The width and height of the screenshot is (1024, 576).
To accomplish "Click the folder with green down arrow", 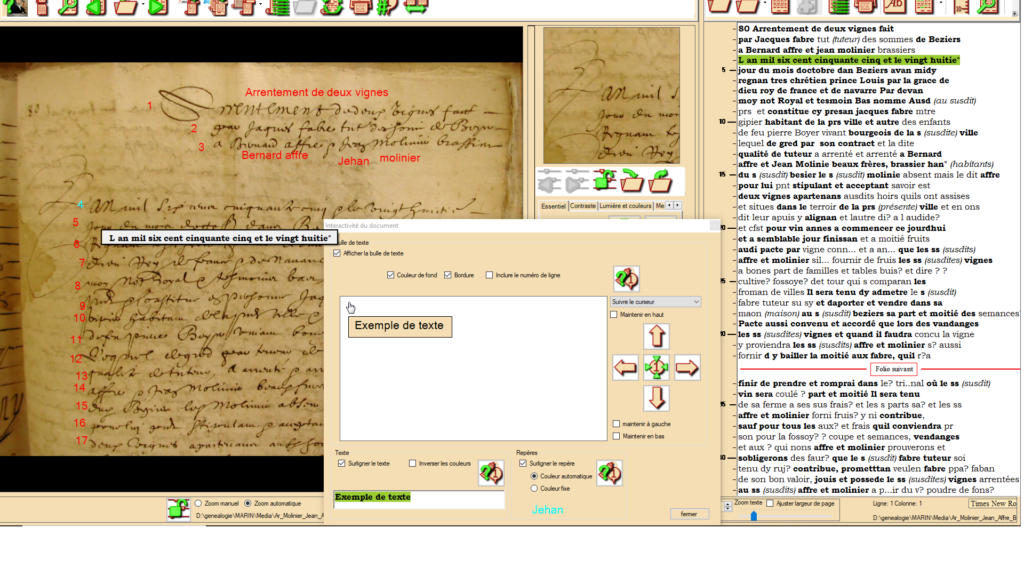I will point(632,180).
